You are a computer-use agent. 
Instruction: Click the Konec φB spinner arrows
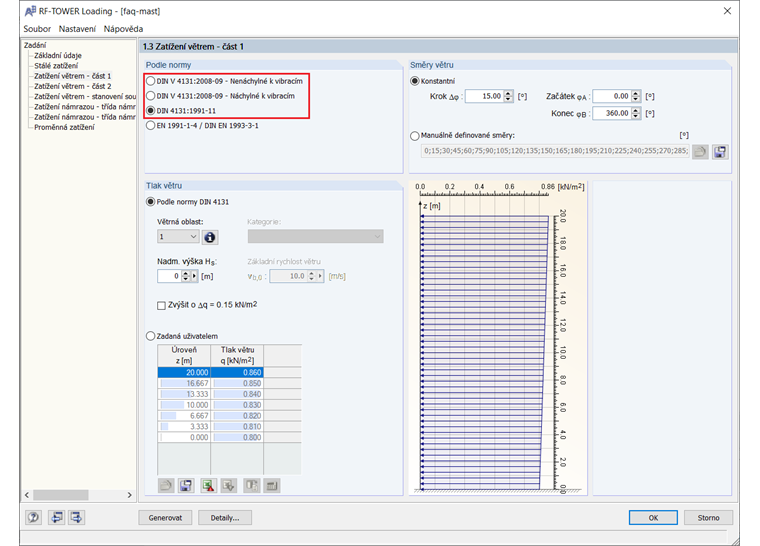pos(636,113)
